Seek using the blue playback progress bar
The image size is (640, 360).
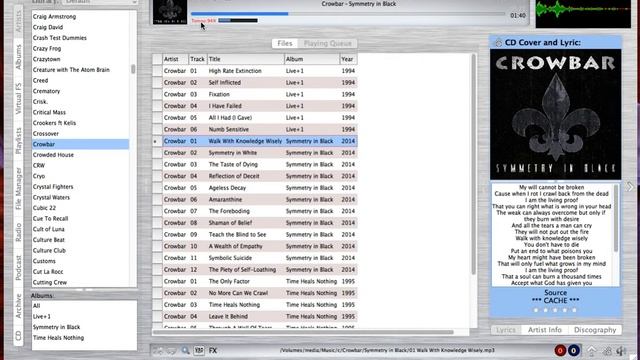[x=348, y=13]
